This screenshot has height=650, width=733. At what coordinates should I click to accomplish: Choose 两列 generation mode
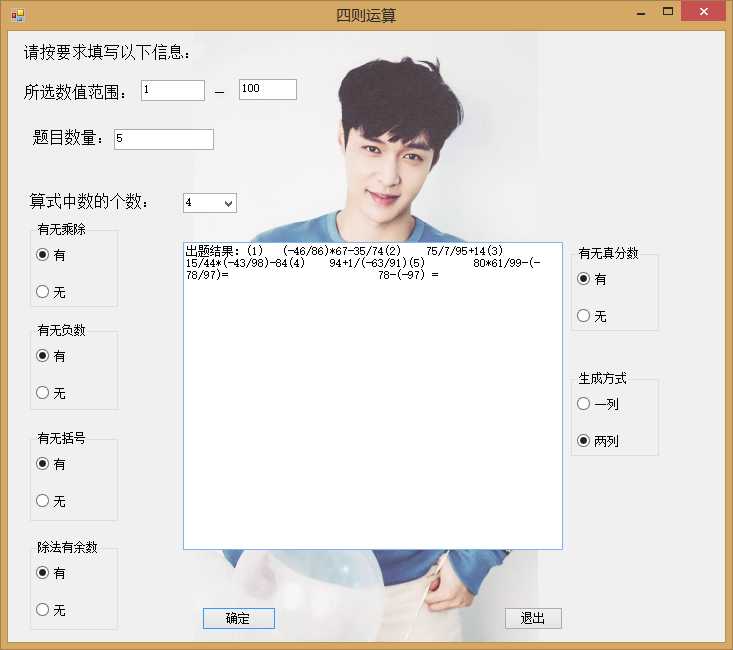(x=598, y=441)
